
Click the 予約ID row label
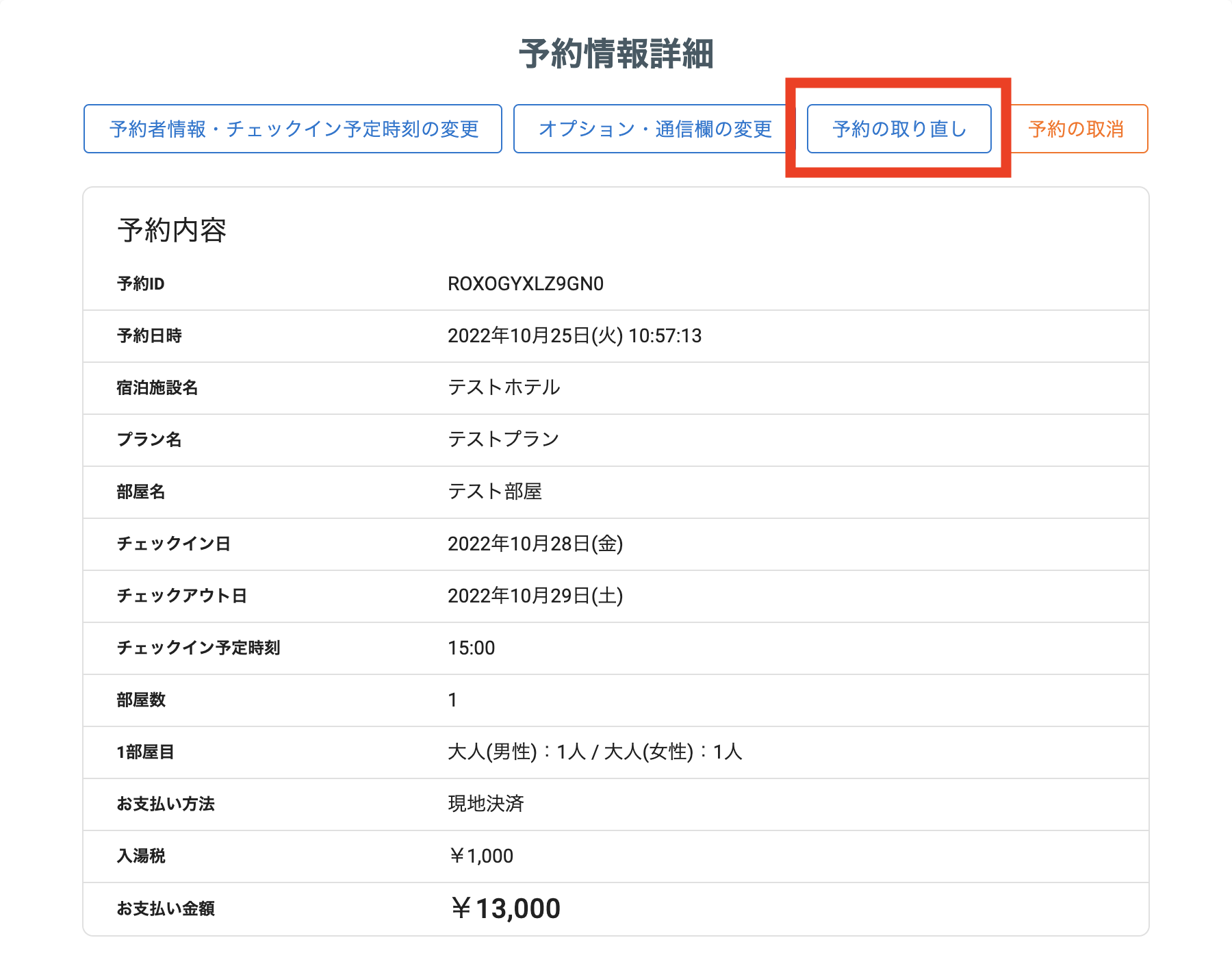(x=141, y=284)
